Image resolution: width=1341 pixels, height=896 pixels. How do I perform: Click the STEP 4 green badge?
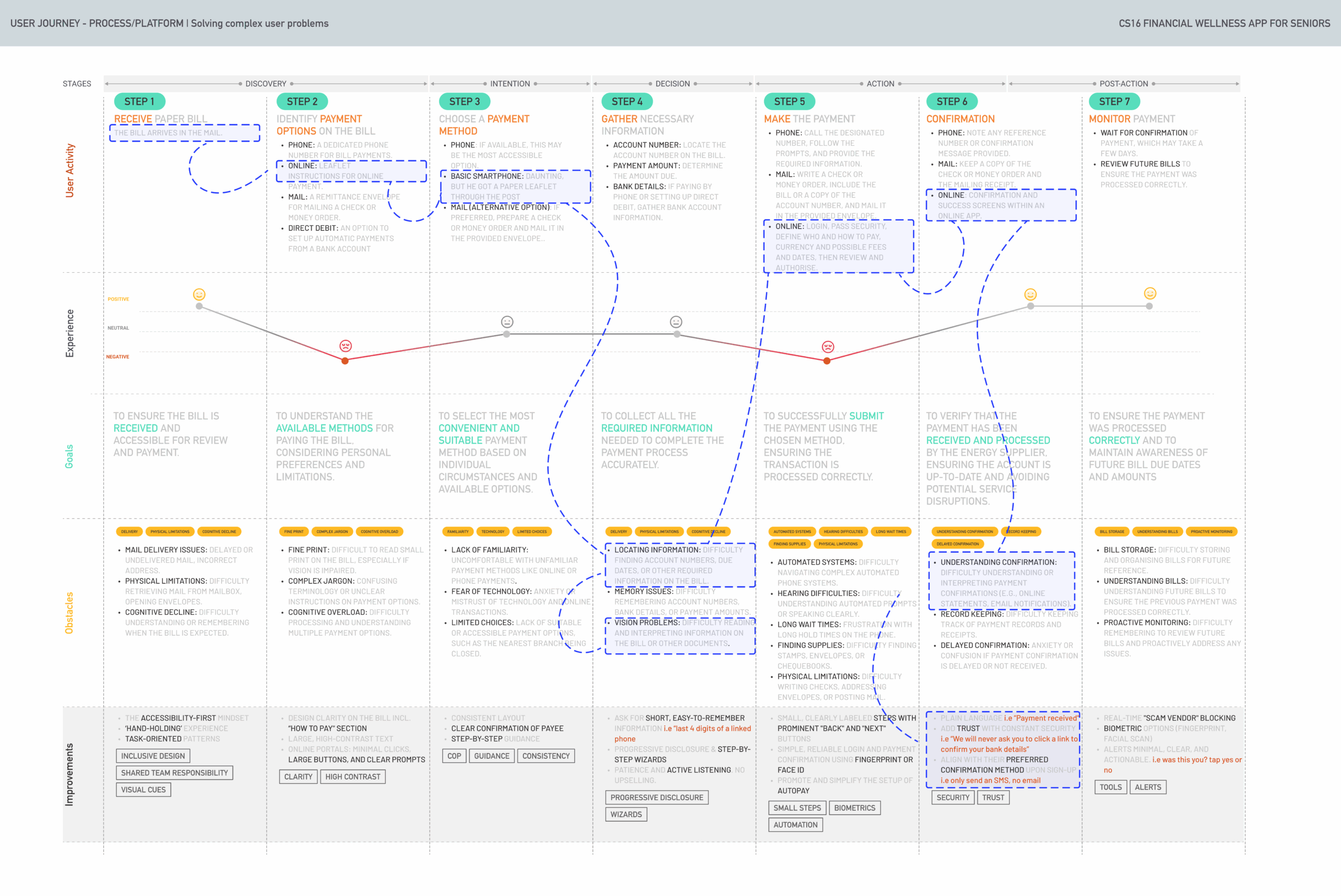point(627,101)
